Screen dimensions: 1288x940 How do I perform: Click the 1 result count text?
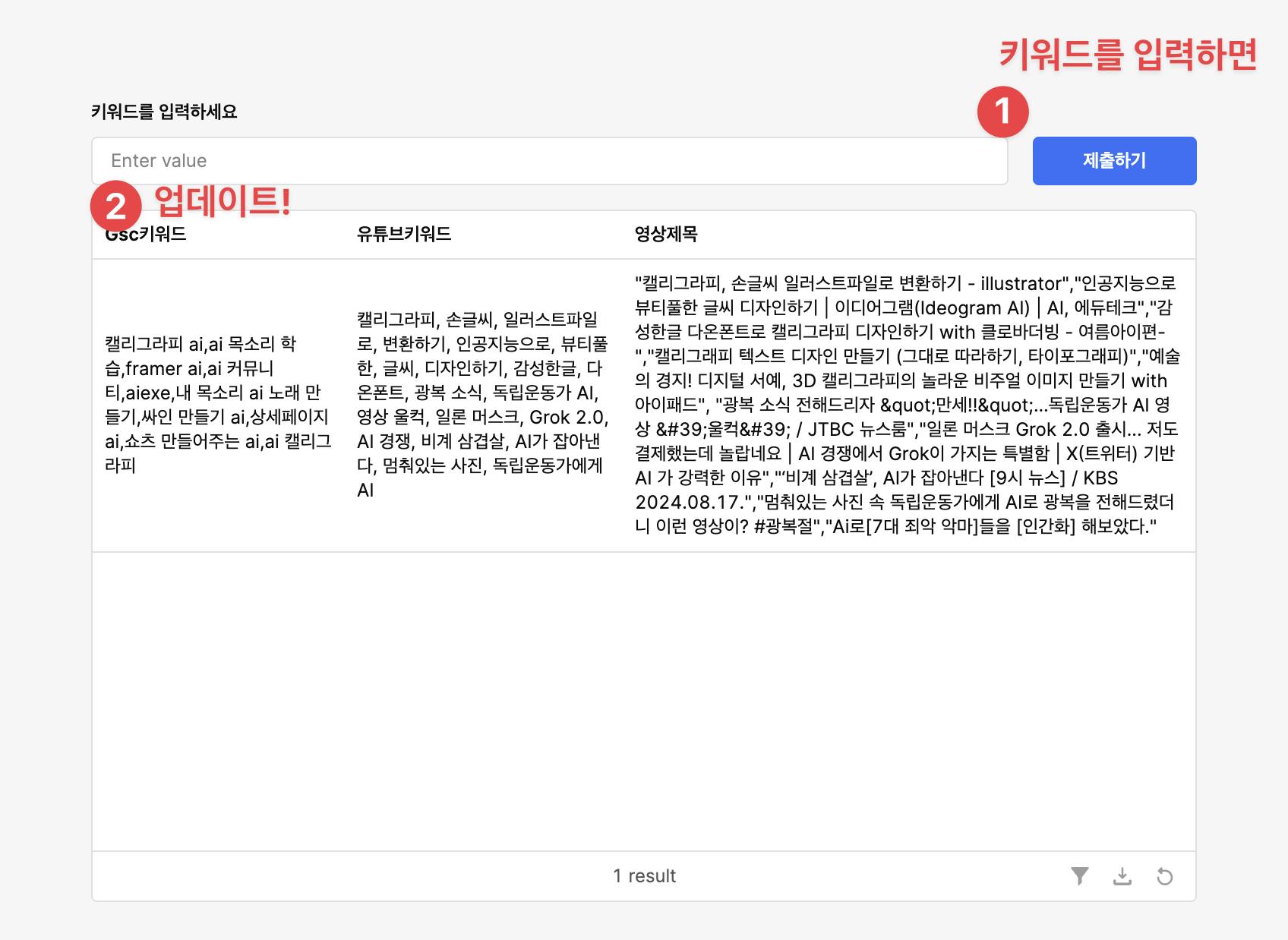pos(644,876)
